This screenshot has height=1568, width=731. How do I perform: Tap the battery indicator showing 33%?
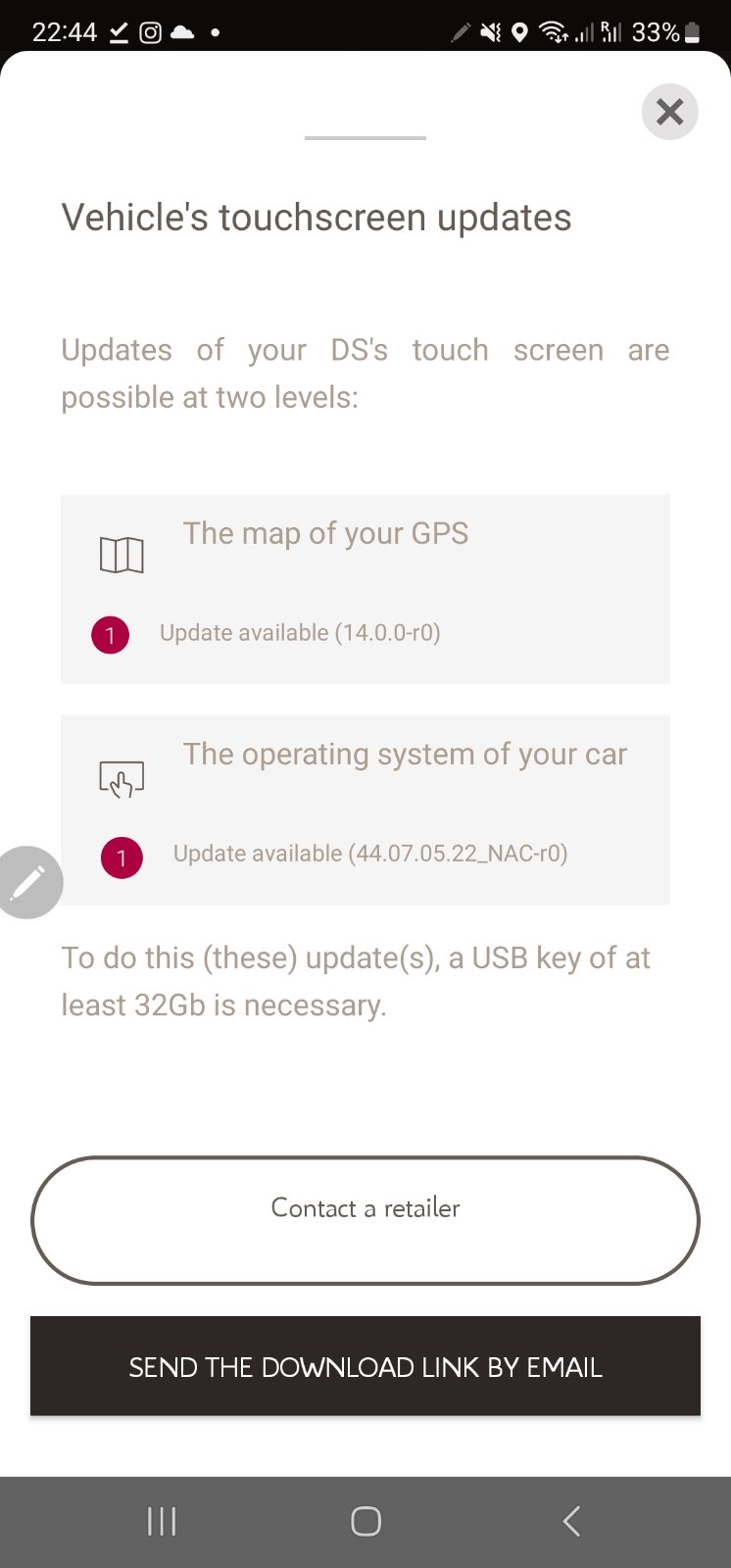[x=666, y=32]
